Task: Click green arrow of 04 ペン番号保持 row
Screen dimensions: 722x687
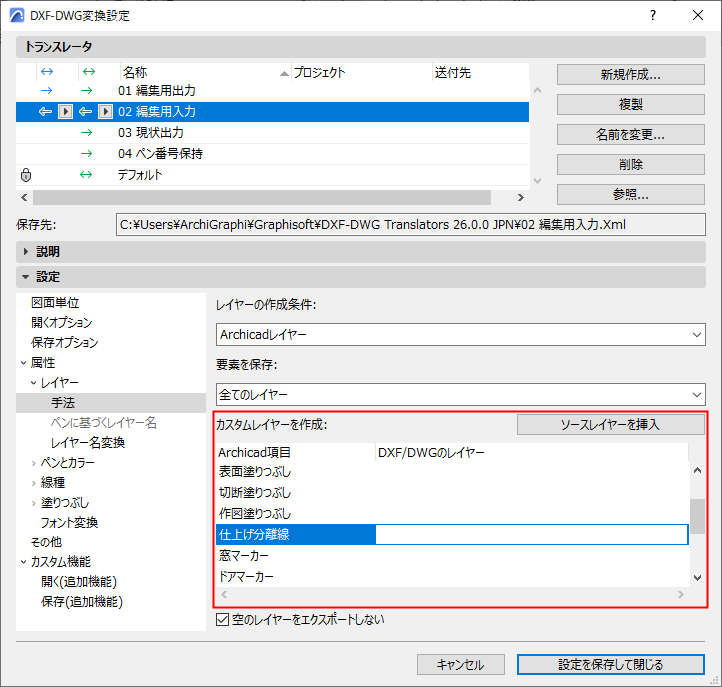Action: point(87,153)
